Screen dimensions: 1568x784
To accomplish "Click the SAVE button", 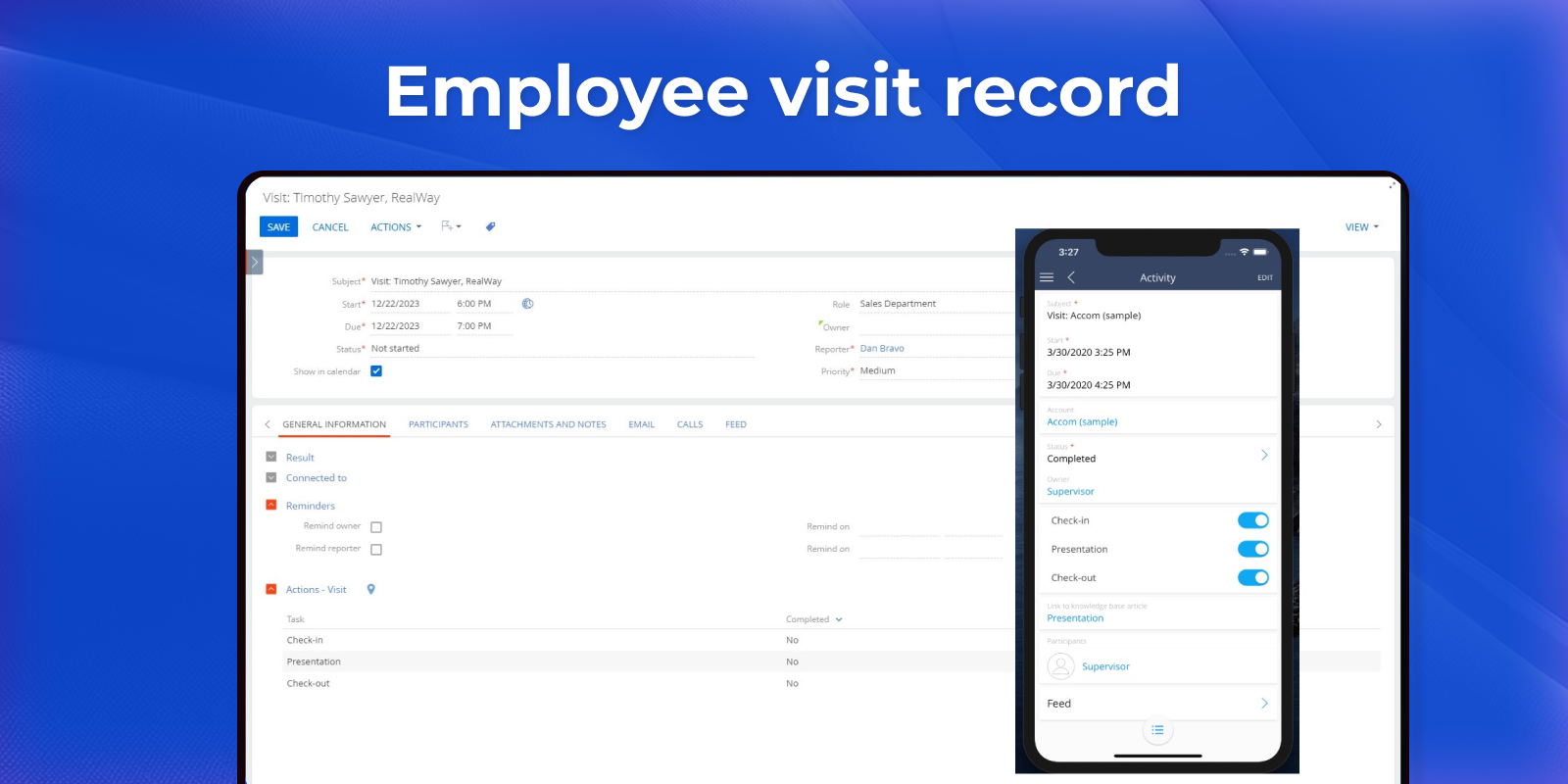I will click(278, 227).
